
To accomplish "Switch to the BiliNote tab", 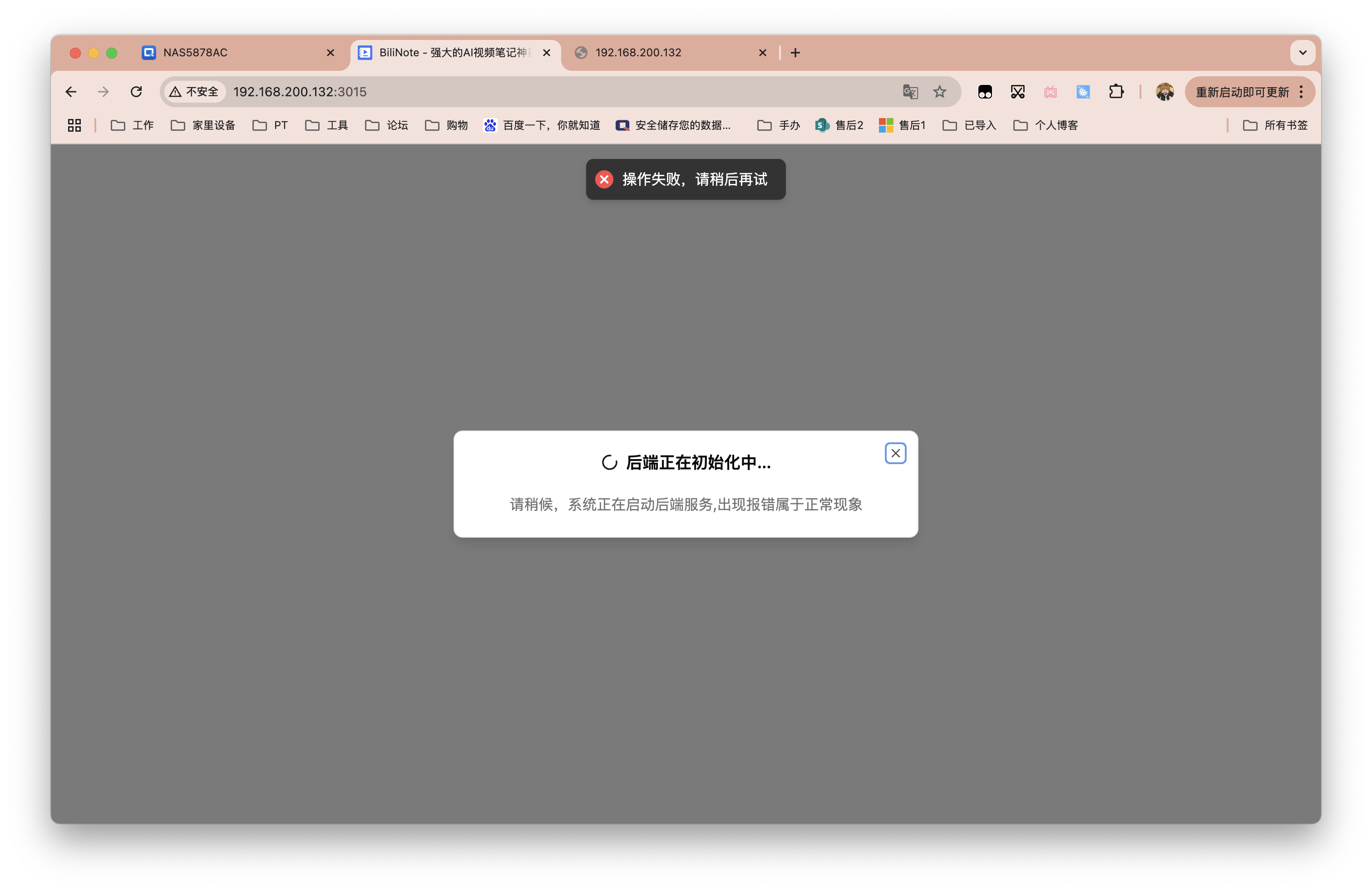I will (449, 53).
